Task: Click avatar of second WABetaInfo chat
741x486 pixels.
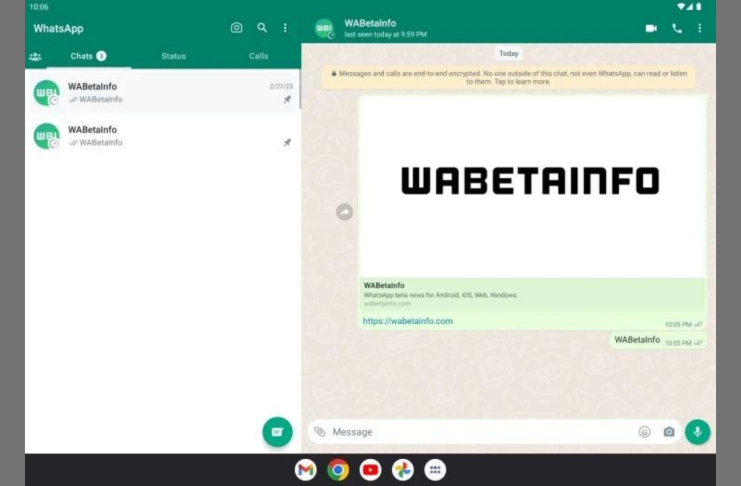Action: click(x=47, y=136)
